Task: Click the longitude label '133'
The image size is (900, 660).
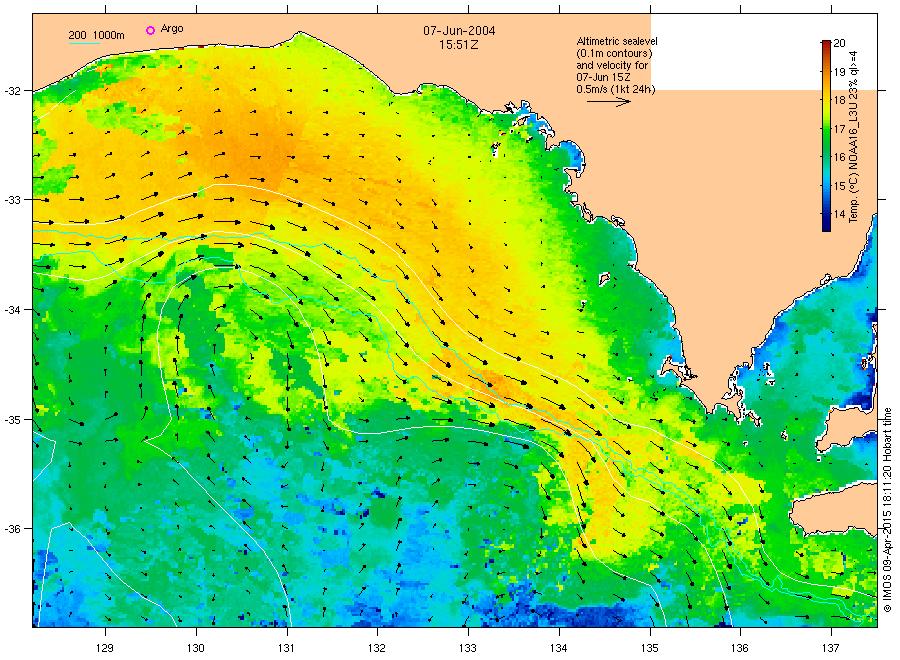Action: 468,648
